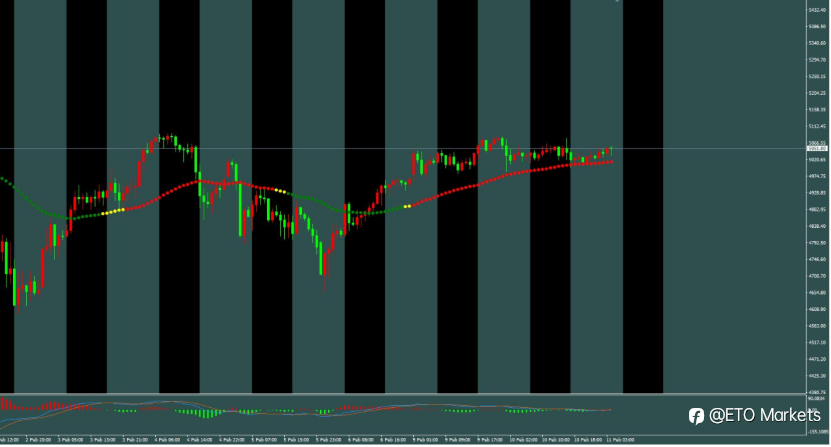Click the 5294.70 price axis label
831x447 pixels.
point(818,59)
